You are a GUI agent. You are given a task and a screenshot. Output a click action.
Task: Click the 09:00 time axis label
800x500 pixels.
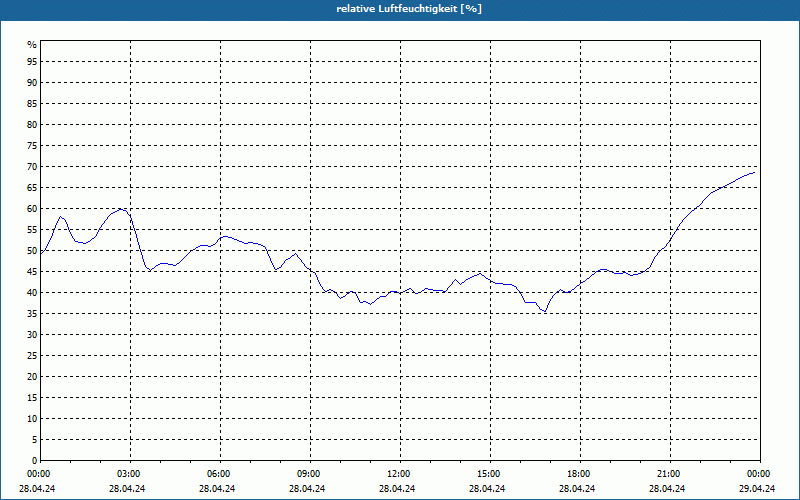(310, 474)
